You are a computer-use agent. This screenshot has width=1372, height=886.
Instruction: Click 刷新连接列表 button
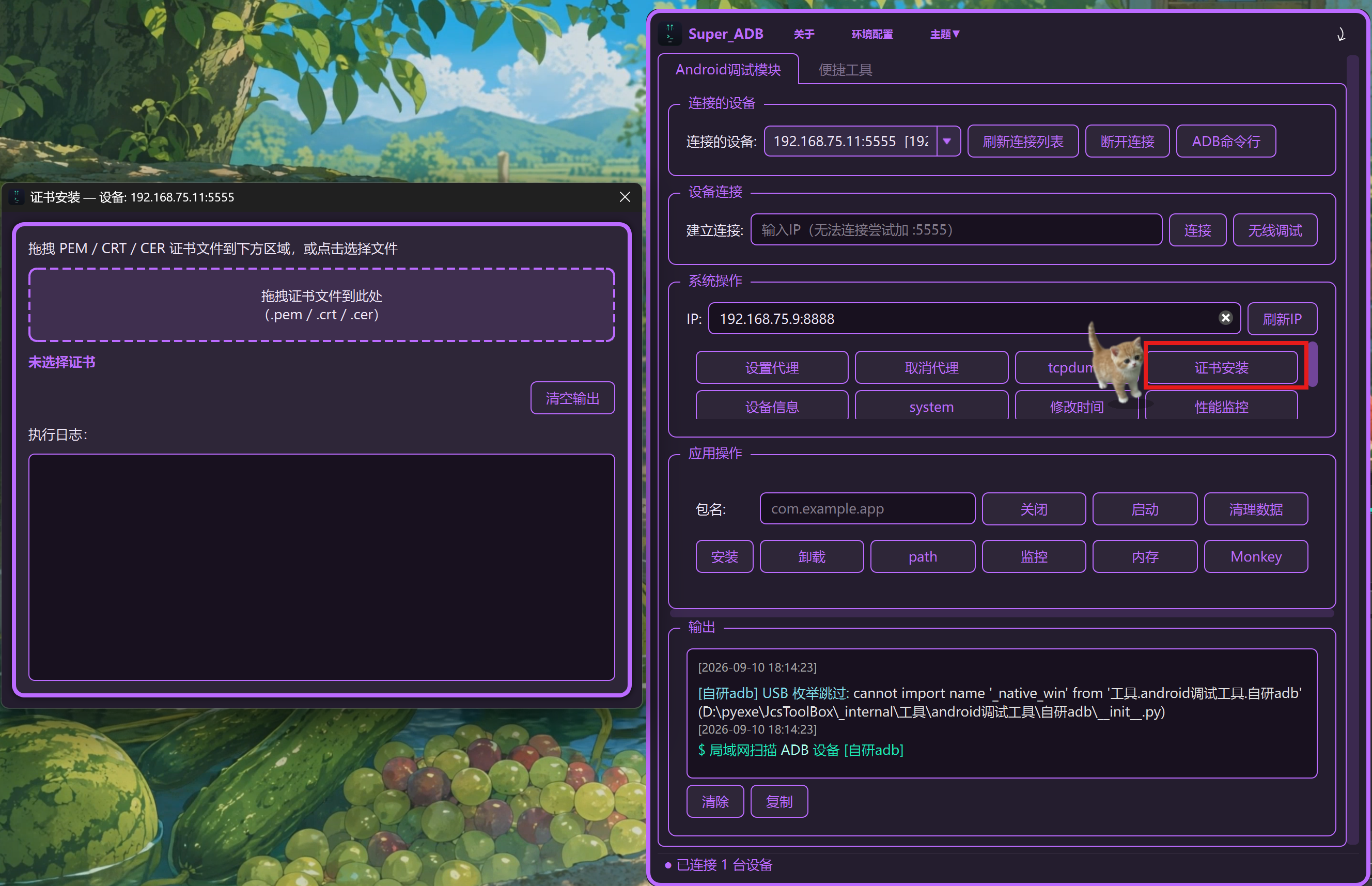[x=1023, y=142]
